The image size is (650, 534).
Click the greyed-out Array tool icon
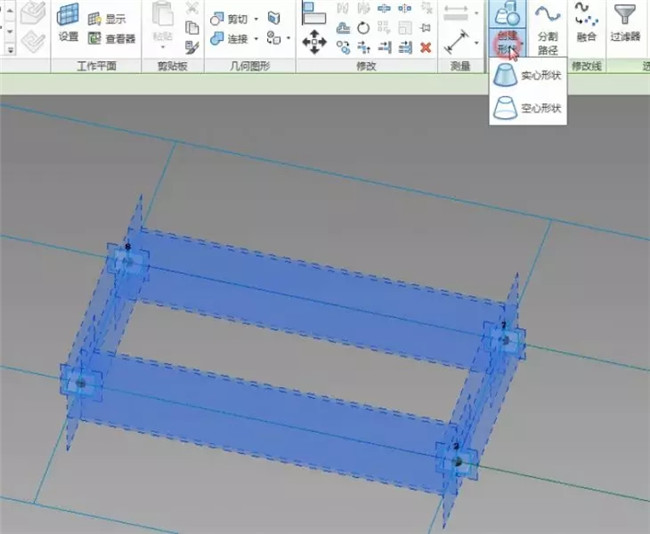pyautogui.click(x=384, y=28)
